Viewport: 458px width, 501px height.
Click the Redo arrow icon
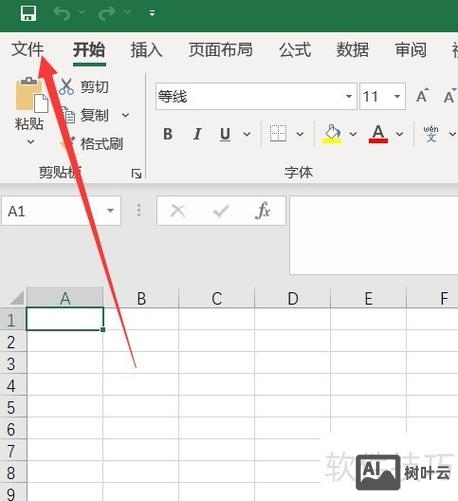pyautogui.click(x=107, y=13)
